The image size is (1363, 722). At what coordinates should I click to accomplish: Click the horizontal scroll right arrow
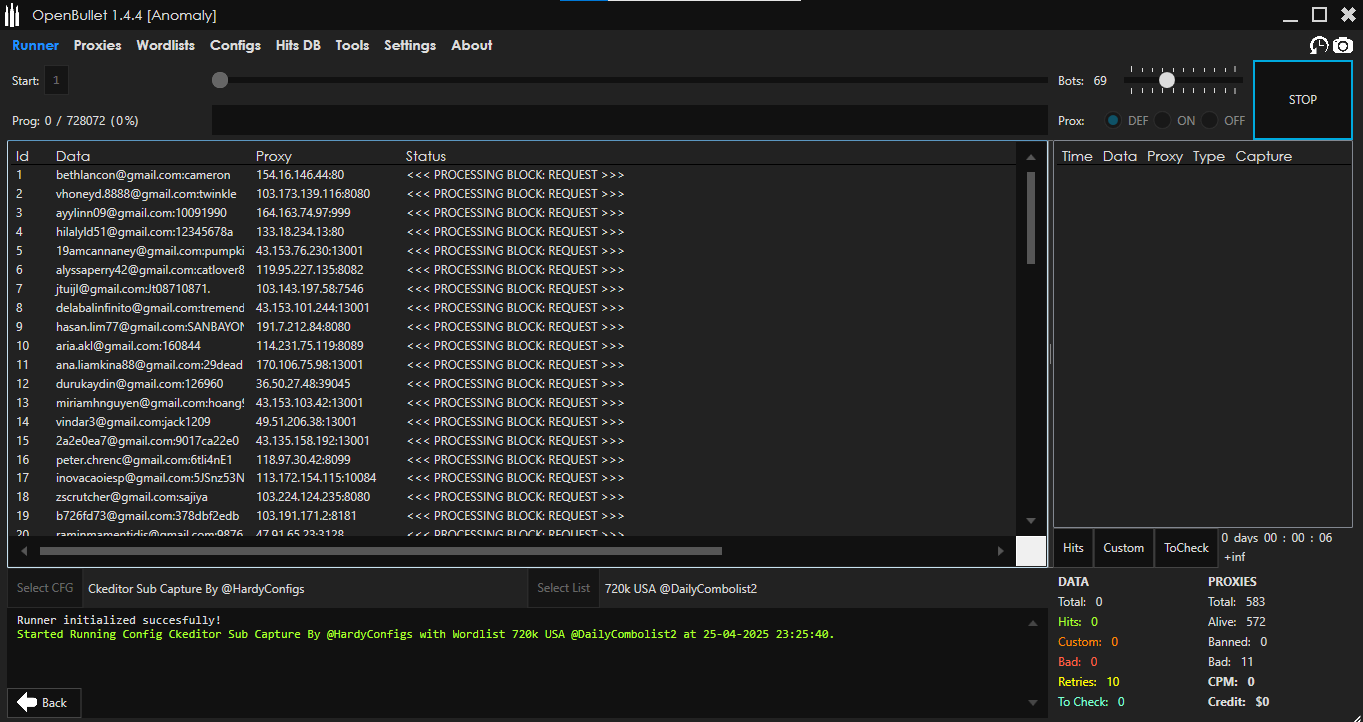[x=1000, y=551]
